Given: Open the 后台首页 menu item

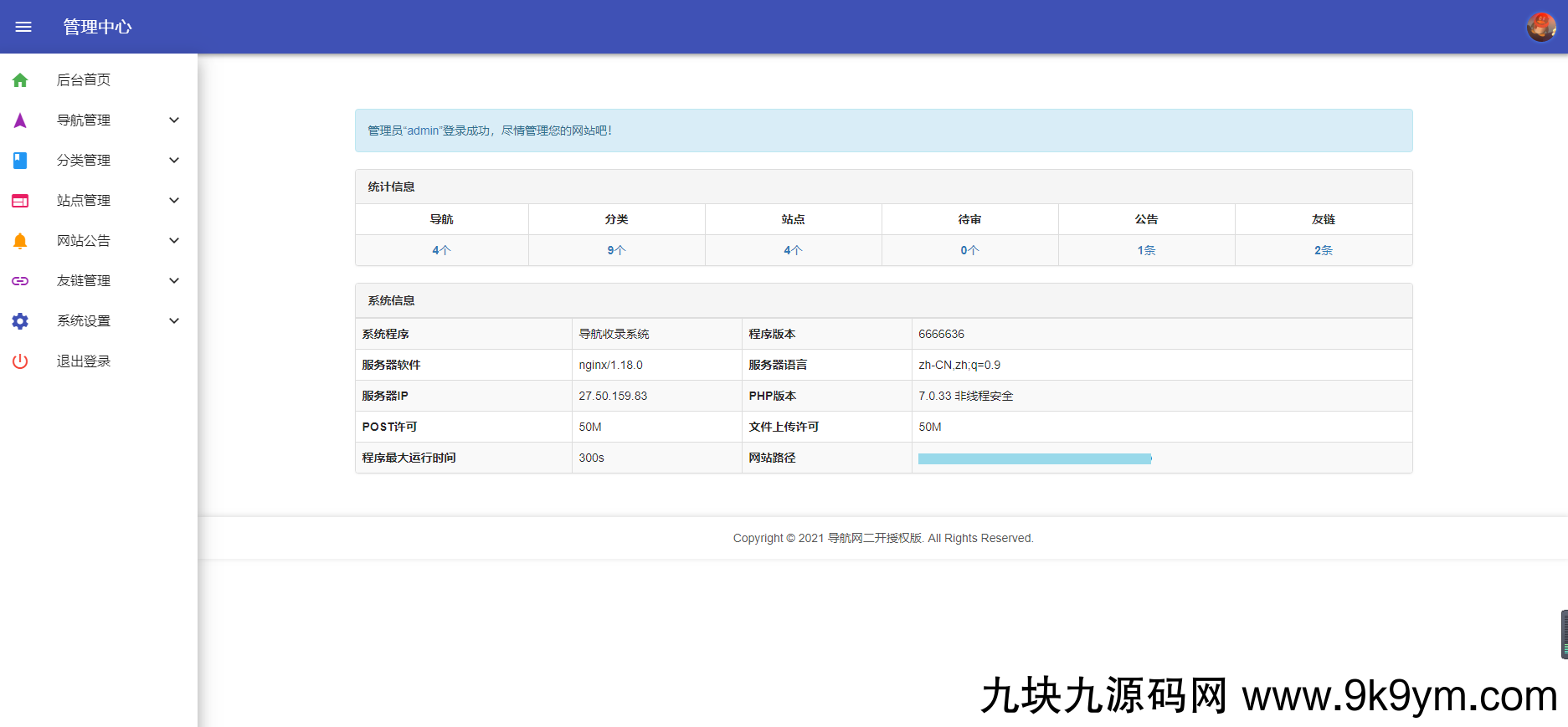Looking at the screenshot, I should pos(84,80).
